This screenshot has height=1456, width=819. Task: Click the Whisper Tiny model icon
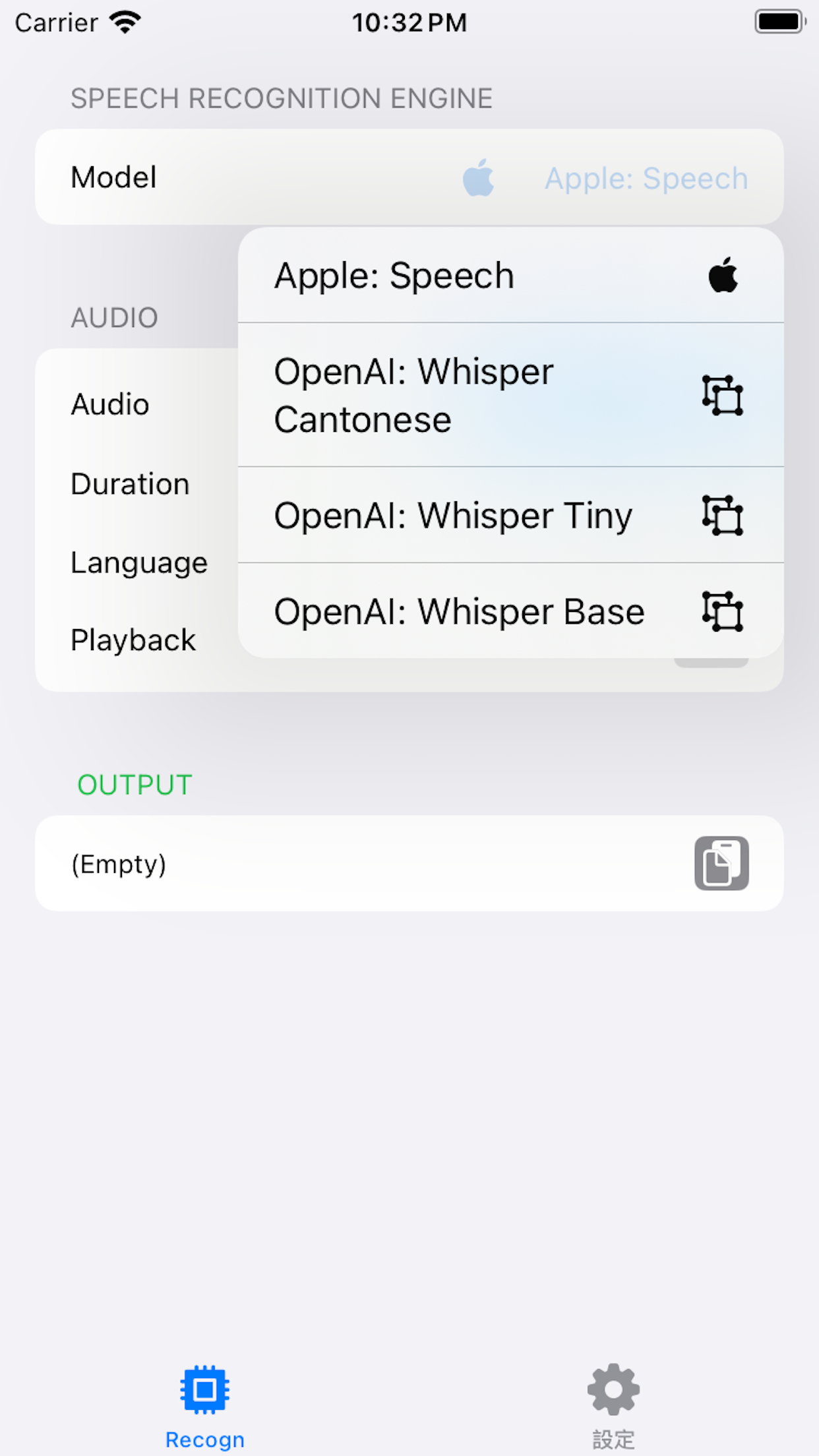click(x=723, y=515)
